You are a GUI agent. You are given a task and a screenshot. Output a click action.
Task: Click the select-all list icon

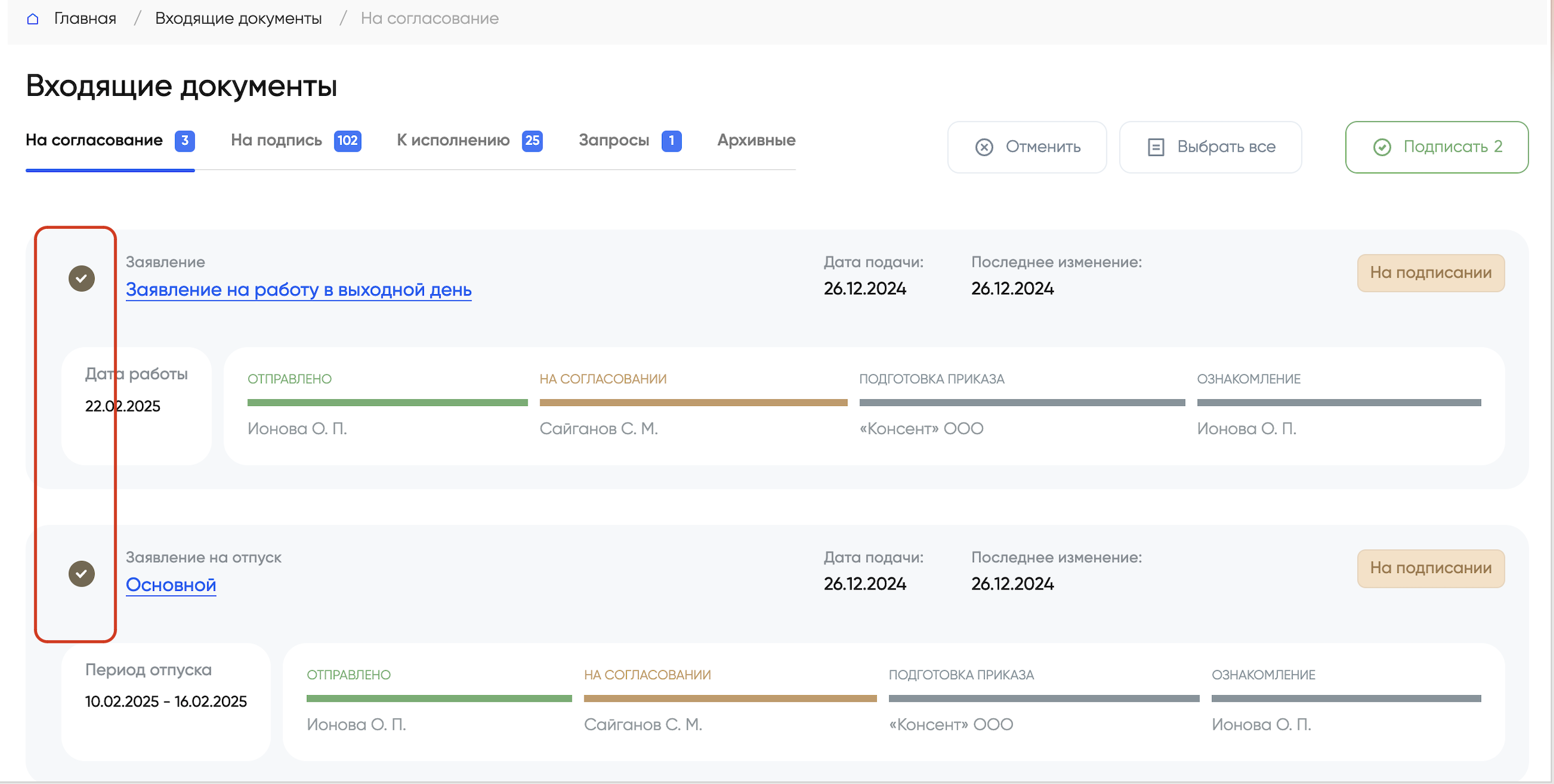point(1156,147)
